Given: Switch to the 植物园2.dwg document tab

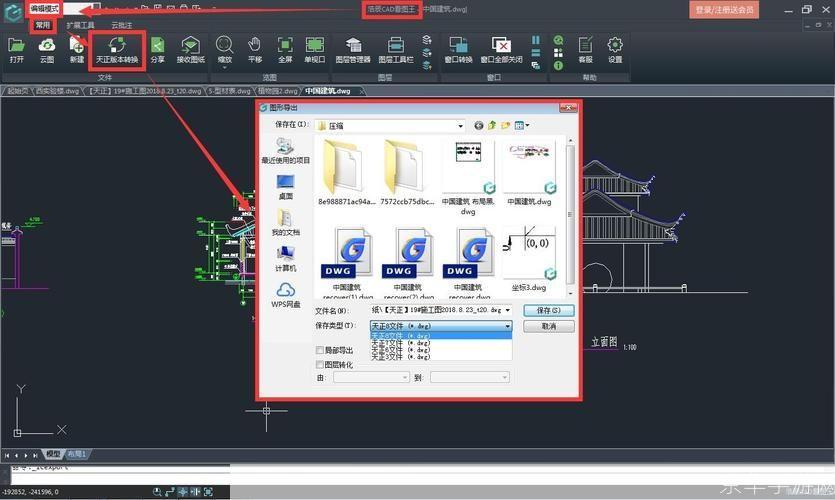Looking at the screenshot, I should [x=277, y=91].
